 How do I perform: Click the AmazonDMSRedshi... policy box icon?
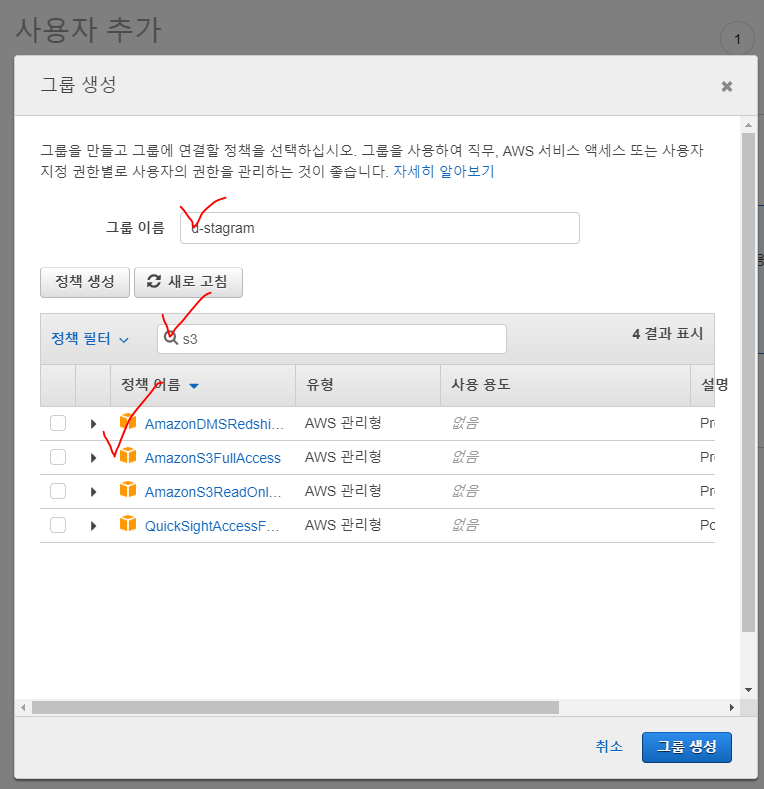pos(128,422)
